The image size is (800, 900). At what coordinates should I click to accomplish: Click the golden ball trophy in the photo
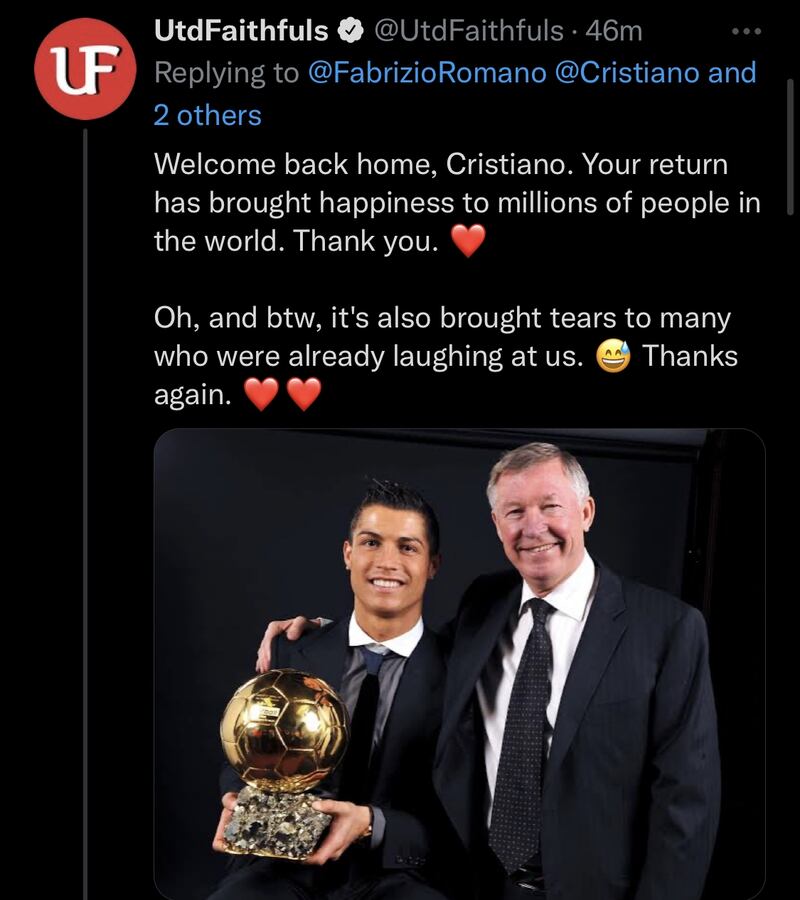[x=285, y=730]
